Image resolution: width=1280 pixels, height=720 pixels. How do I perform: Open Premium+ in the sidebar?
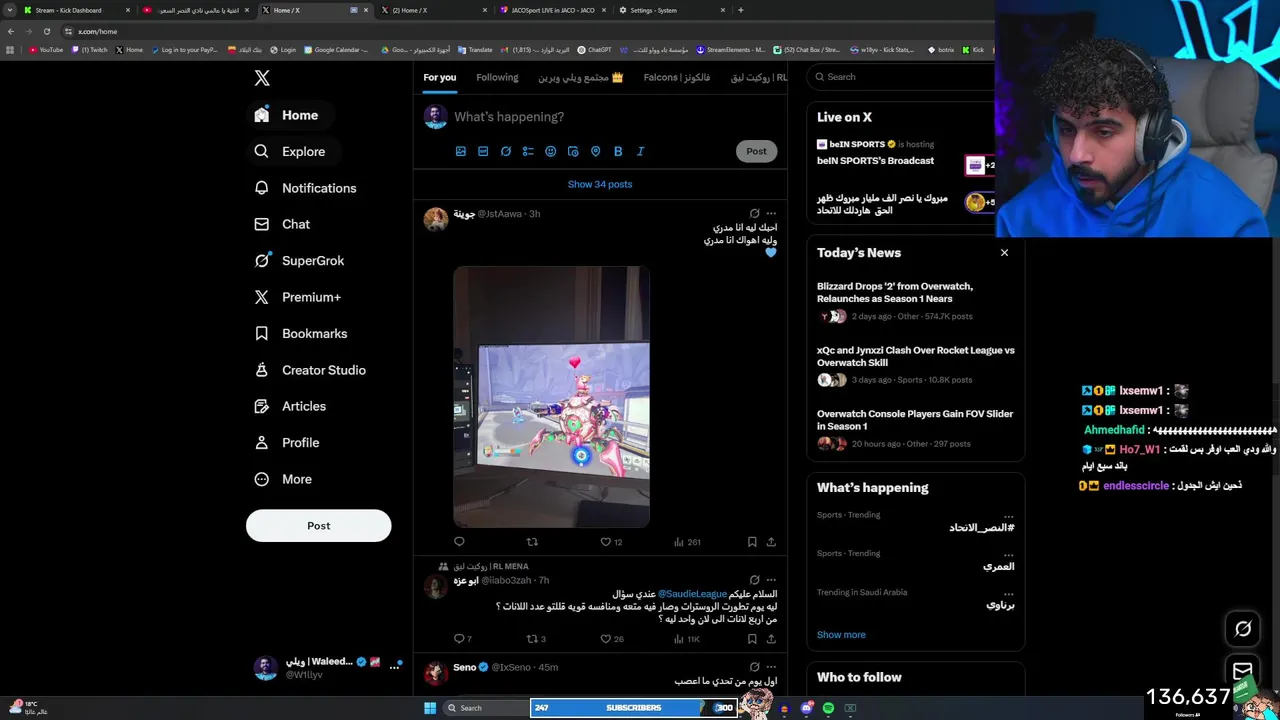298,297
